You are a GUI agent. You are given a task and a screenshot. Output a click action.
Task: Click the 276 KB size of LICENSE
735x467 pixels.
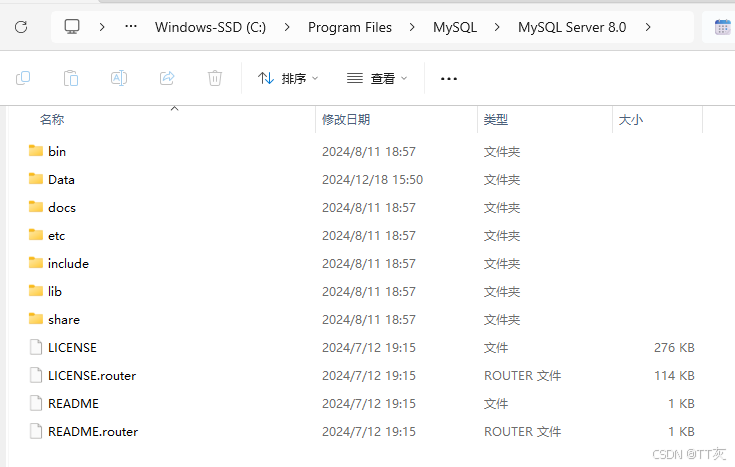point(674,347)
